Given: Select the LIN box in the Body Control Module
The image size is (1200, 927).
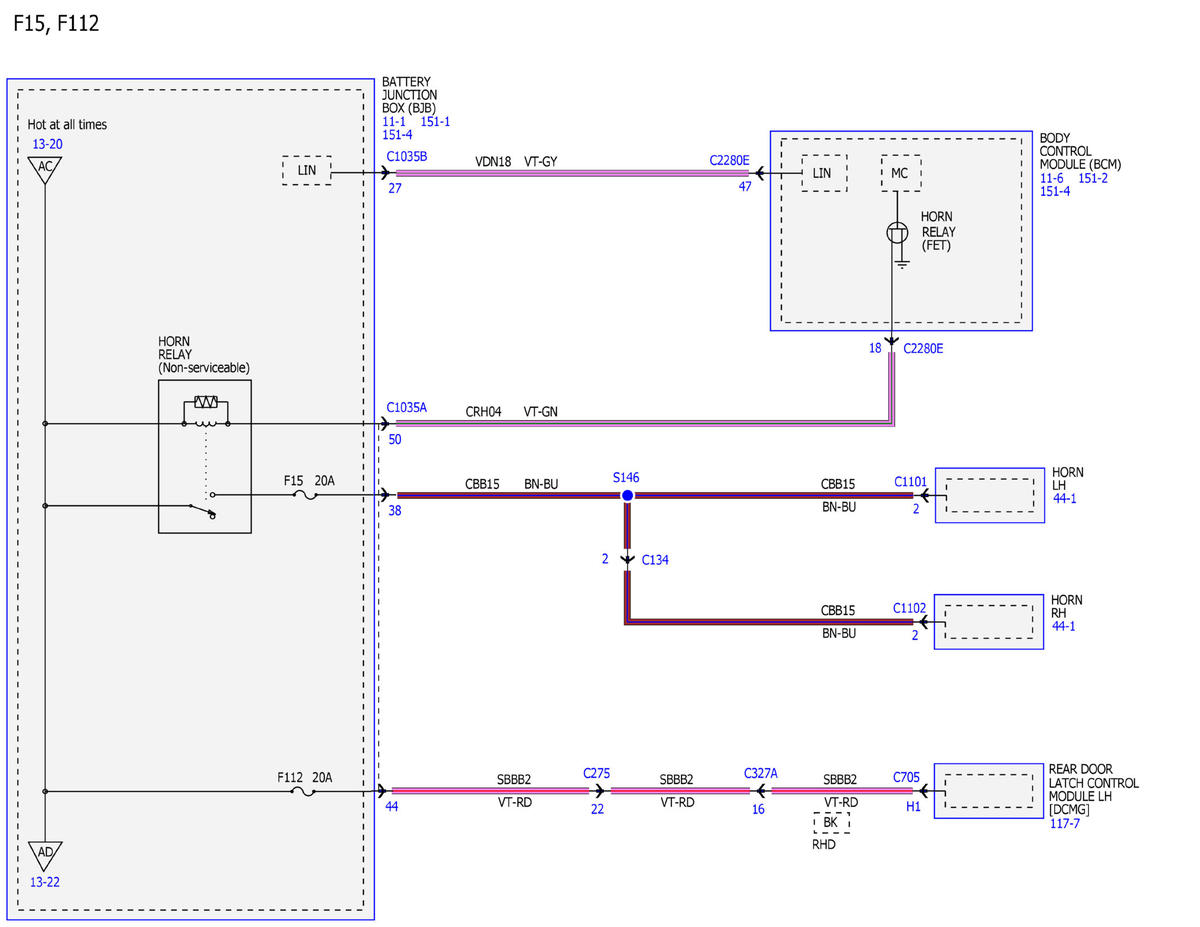Looking at the screenshot, I should click(x=822, y=173).
